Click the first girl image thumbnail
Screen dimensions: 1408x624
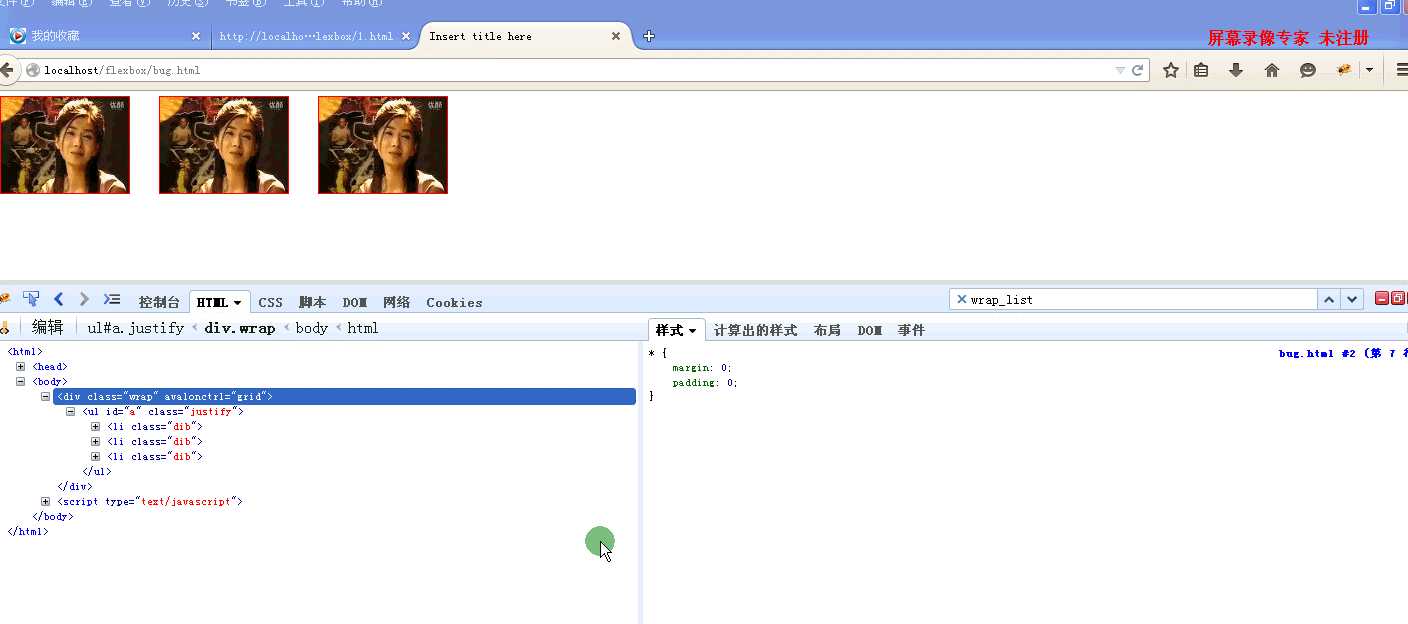point(65,145)
